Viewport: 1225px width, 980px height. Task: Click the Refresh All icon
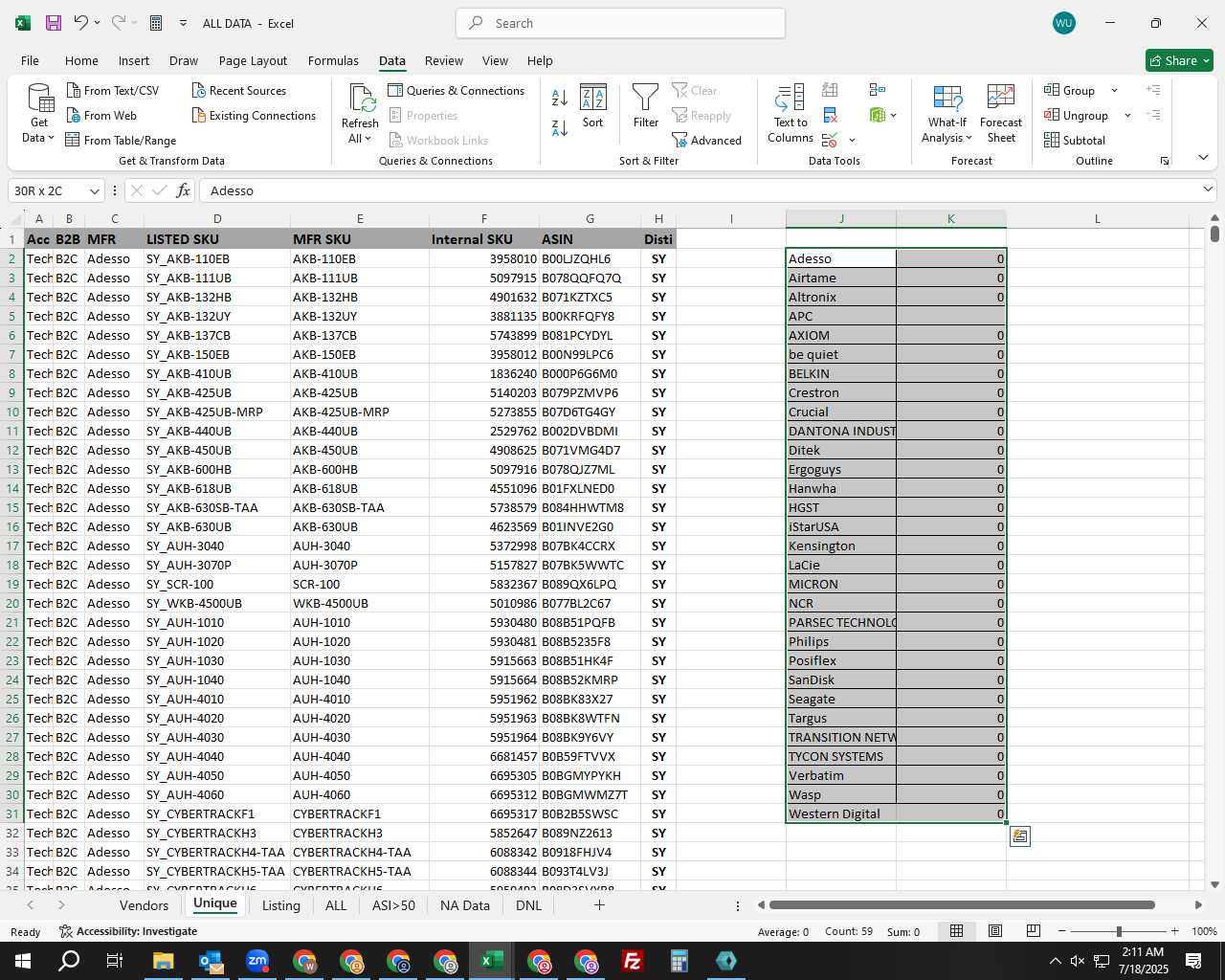pos(362,99)
